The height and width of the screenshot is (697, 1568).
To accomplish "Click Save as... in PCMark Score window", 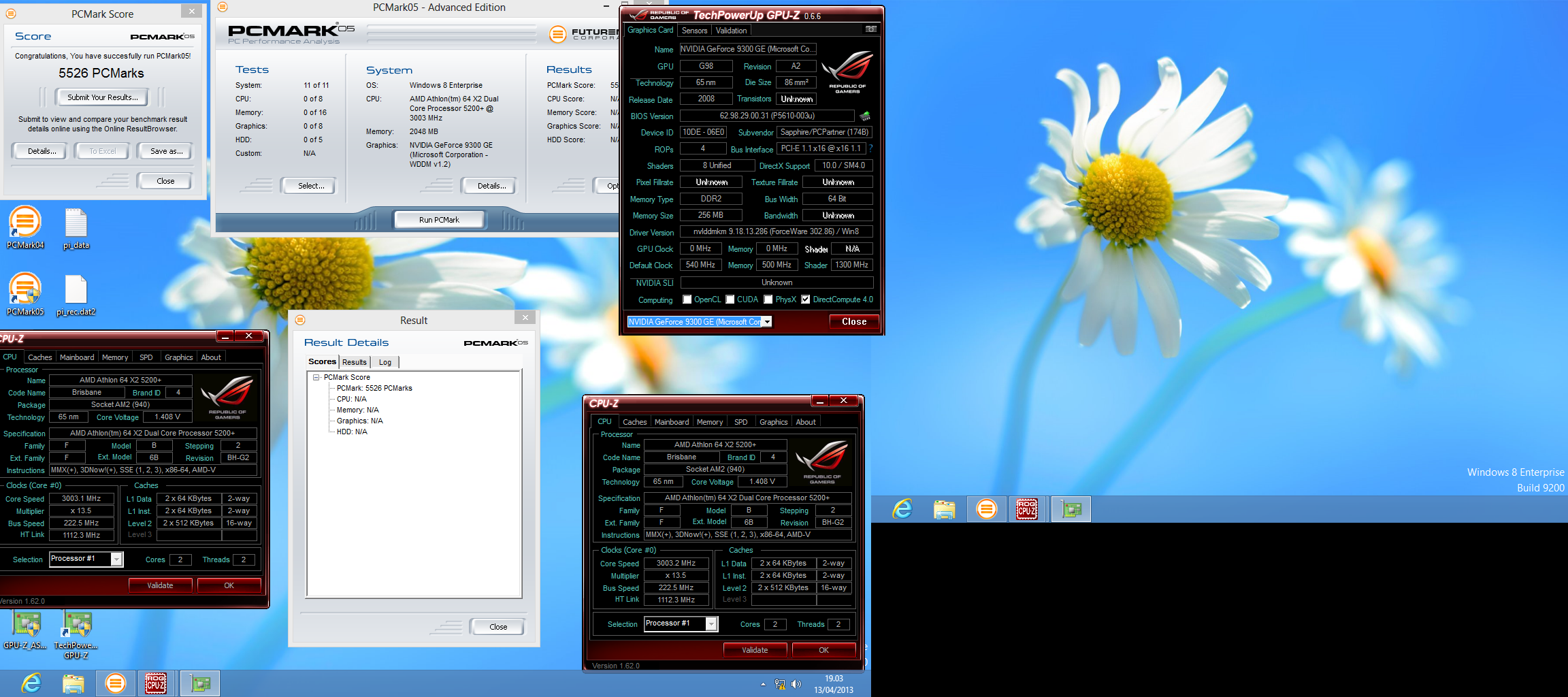I will pyautogui.click(x=166, y=151).
